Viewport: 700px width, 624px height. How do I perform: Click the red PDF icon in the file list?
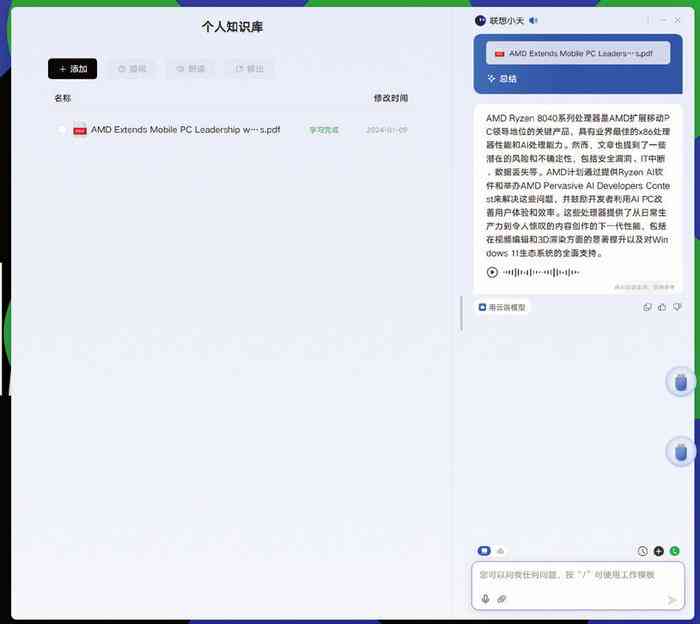pyautogui.click(x=80, y=129)
